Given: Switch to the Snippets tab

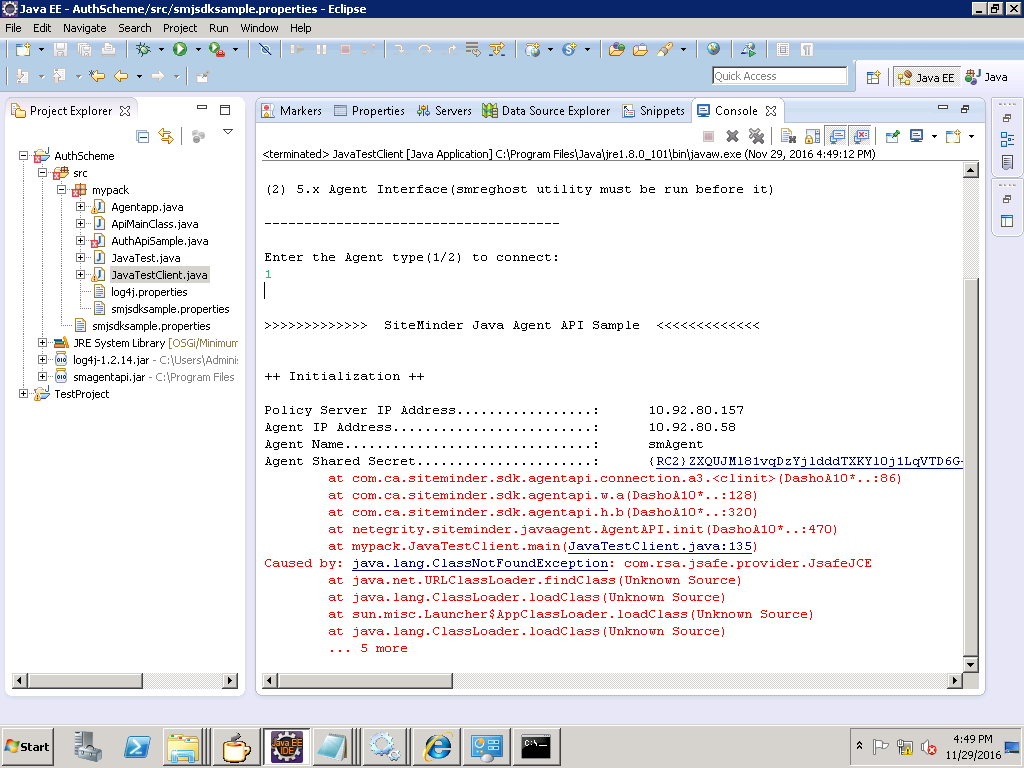Looking at the screenshot, I should click(x=653, y=111).
